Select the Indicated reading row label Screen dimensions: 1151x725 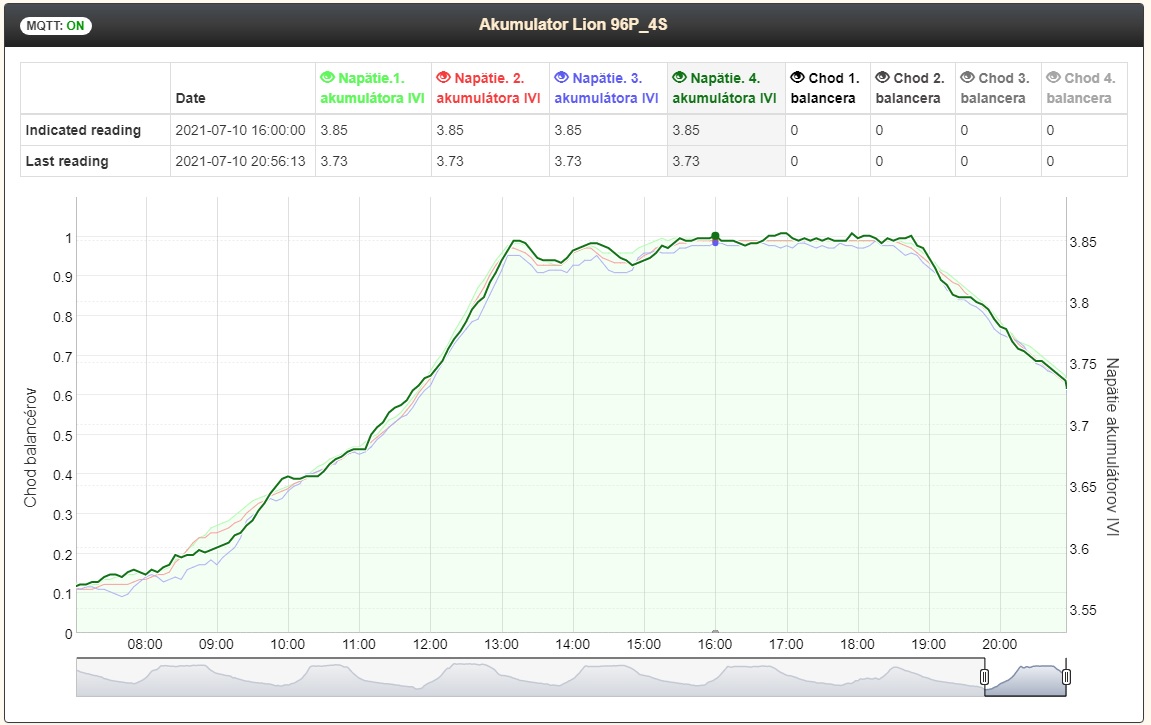pyautogui.click(x=83, y=130)
